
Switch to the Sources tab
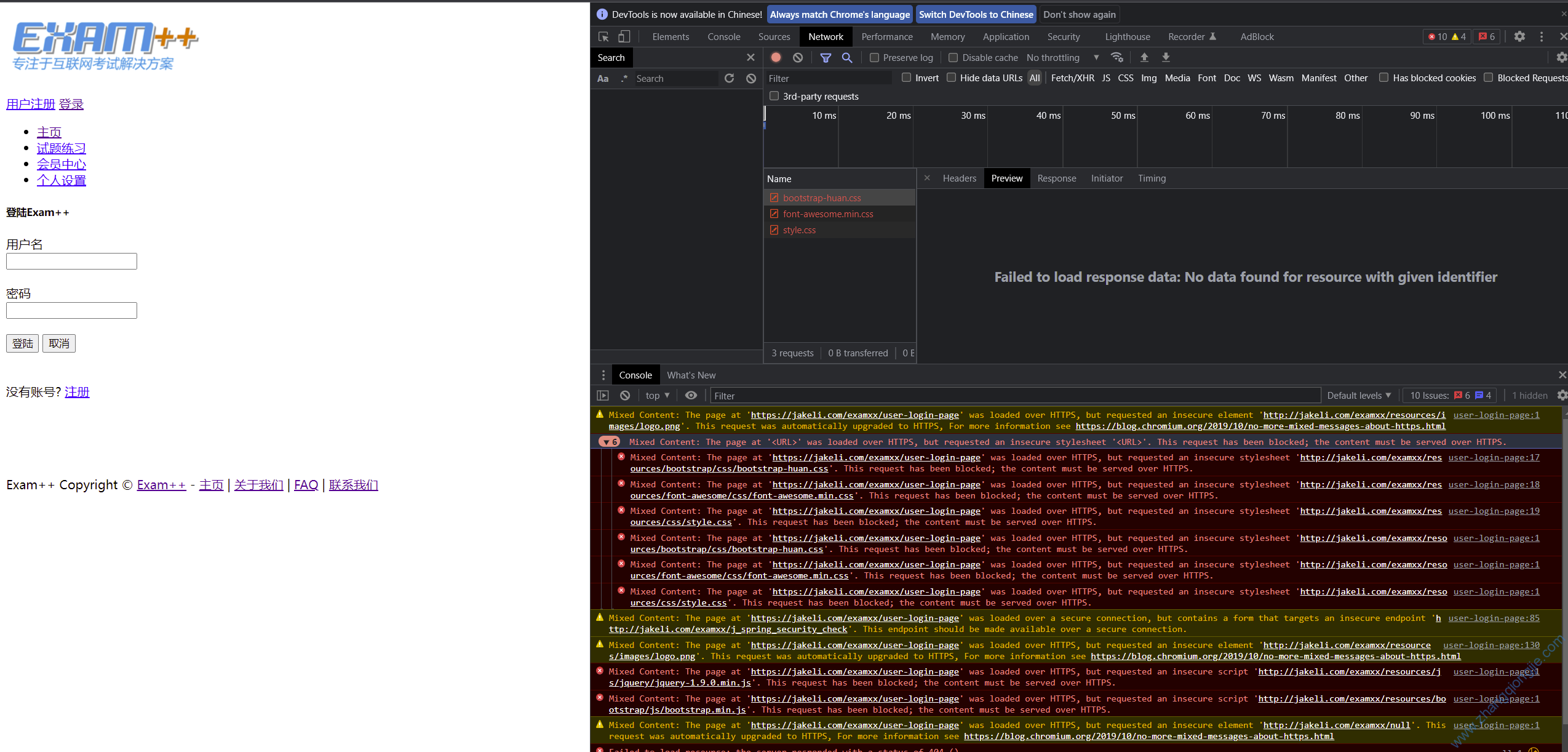coord(774,37)
